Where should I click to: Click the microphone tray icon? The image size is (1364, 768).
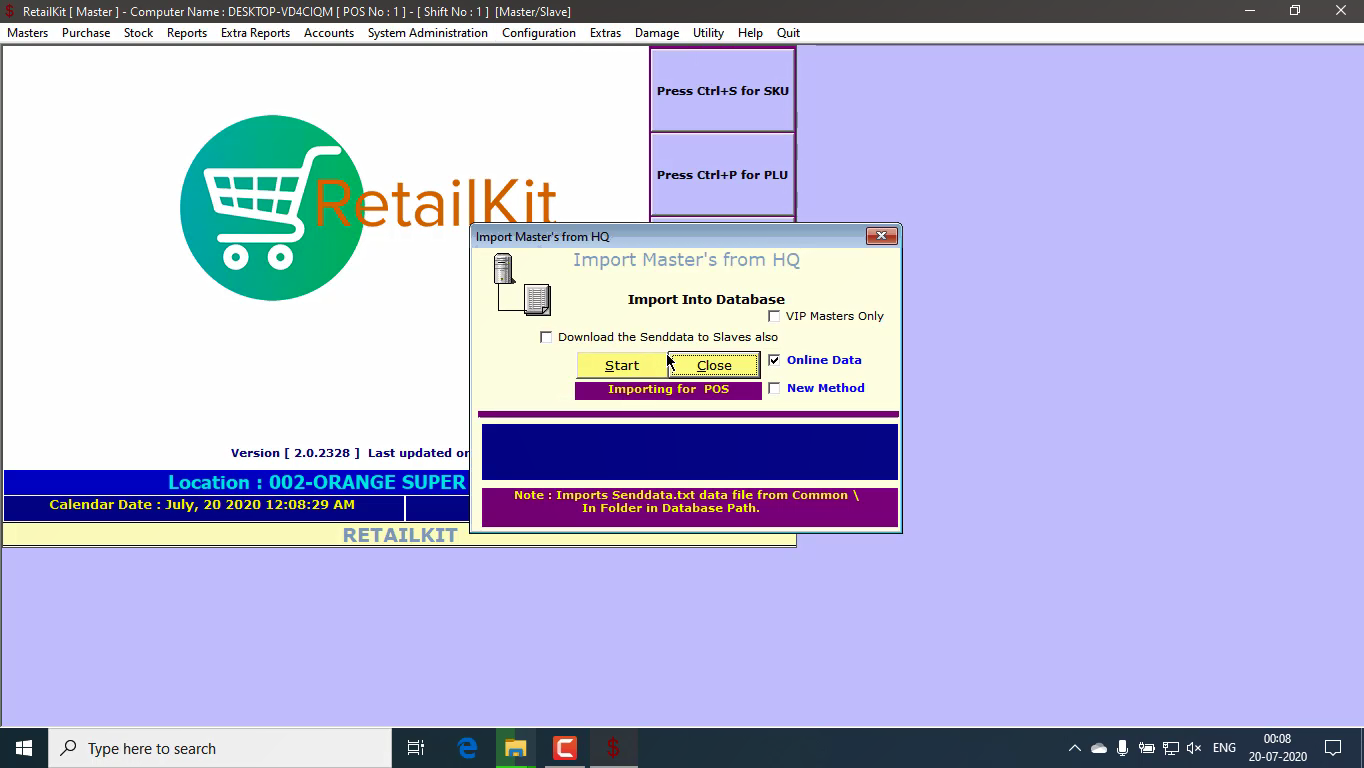click(1123, 748)
